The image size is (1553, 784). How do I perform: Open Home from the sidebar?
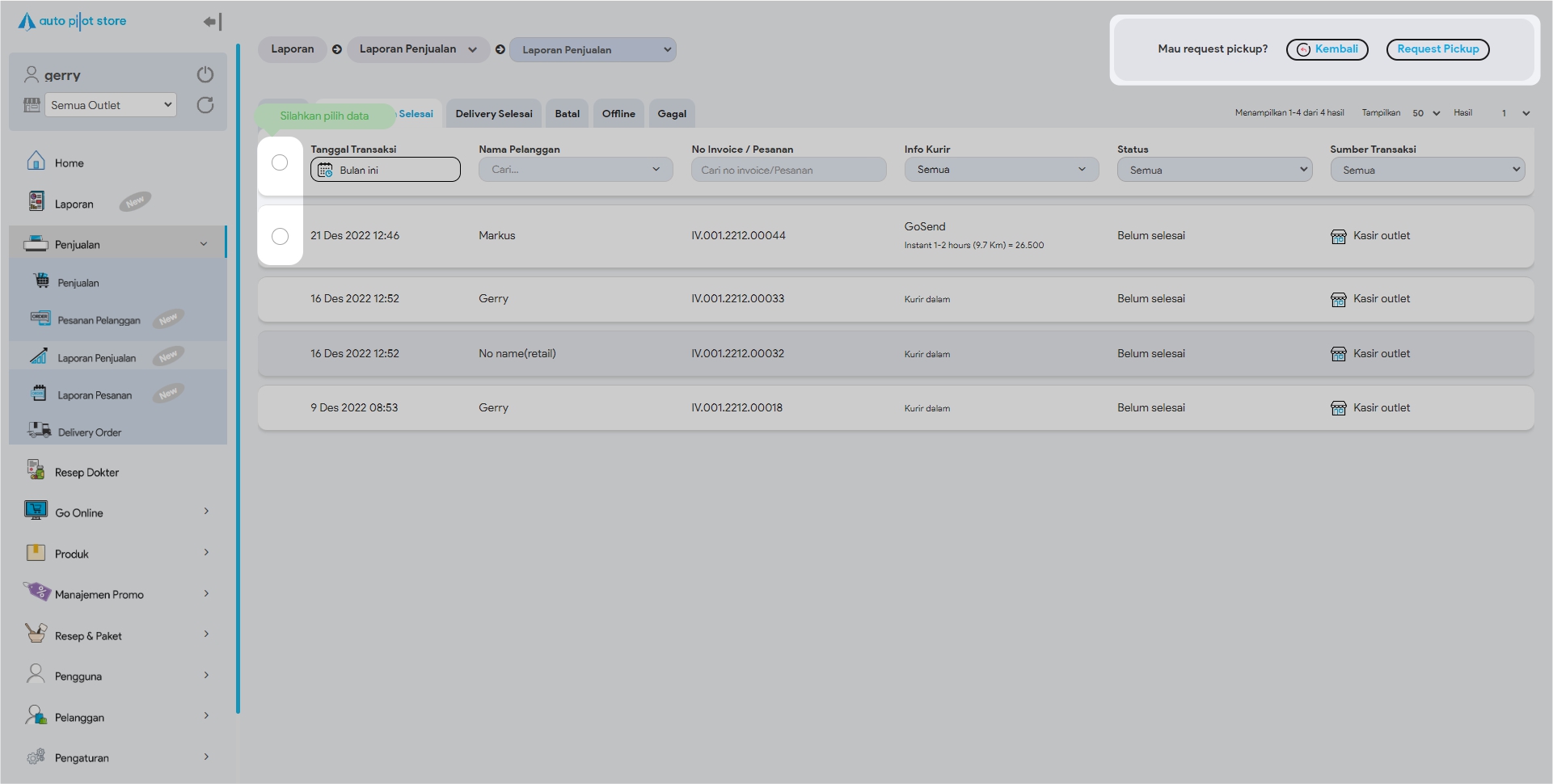pyautogui.click(x=69, y=162)
